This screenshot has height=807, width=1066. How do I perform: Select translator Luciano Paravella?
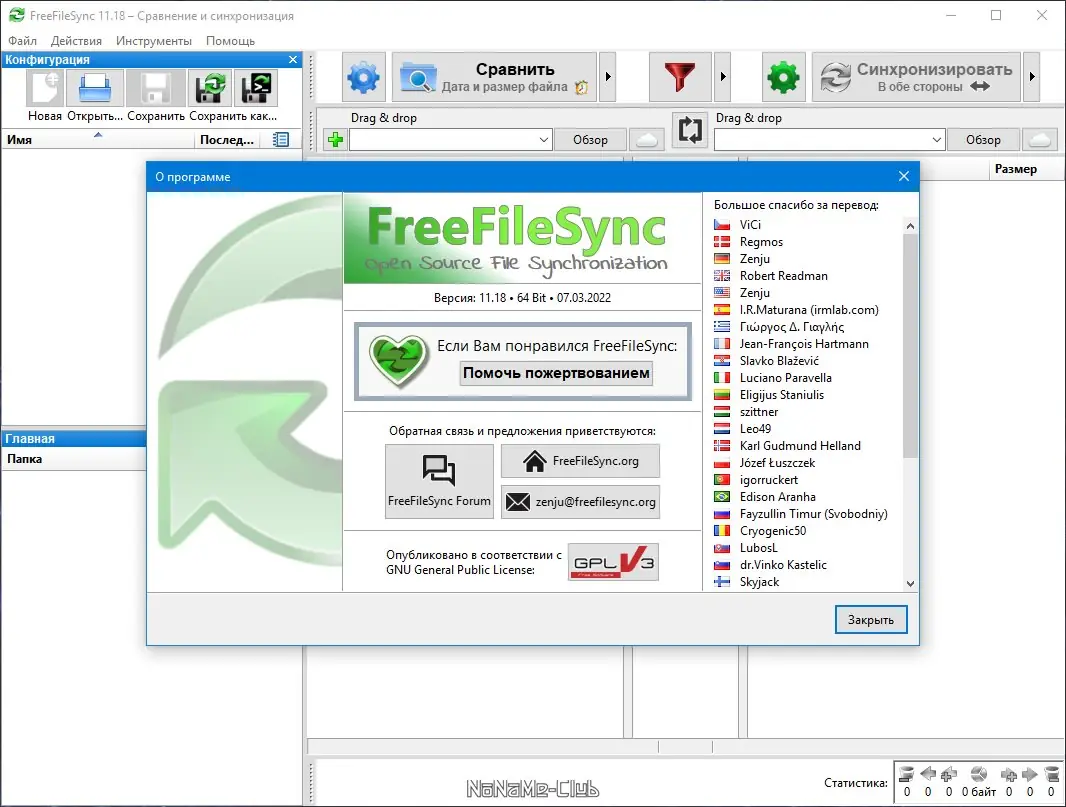click(x=785, y=378)
